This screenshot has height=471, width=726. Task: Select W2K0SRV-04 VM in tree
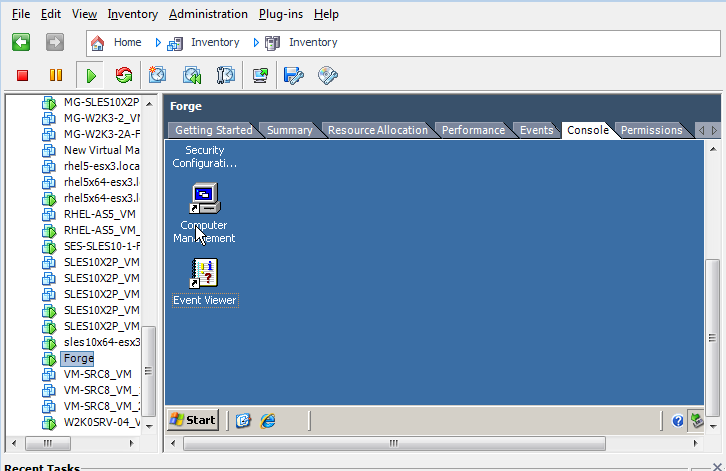102,422
